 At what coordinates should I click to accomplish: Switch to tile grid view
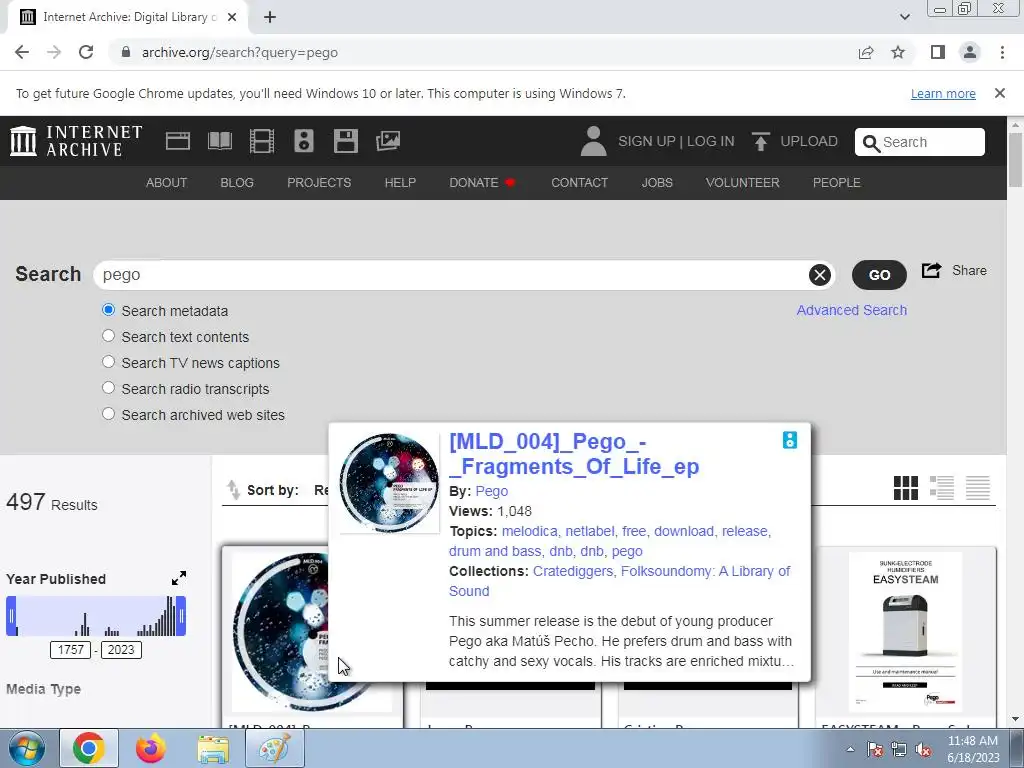[906, 488]
